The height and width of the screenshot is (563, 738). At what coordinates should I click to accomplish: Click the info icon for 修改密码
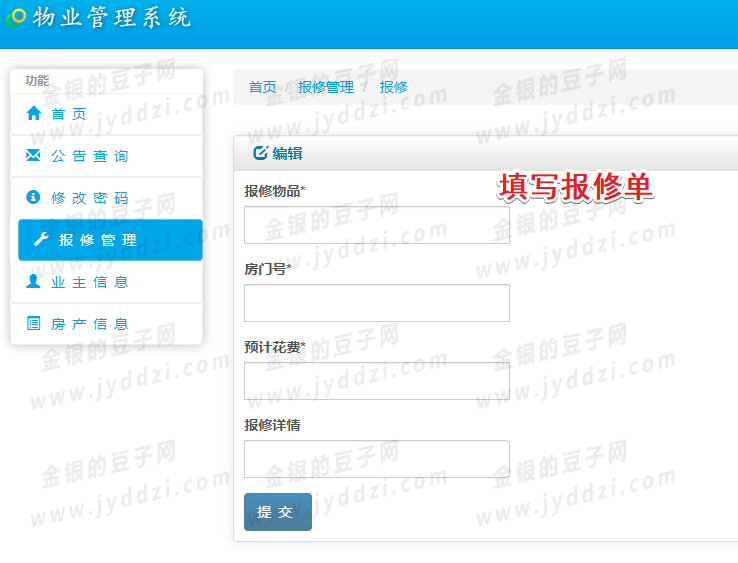click(33, 197)
